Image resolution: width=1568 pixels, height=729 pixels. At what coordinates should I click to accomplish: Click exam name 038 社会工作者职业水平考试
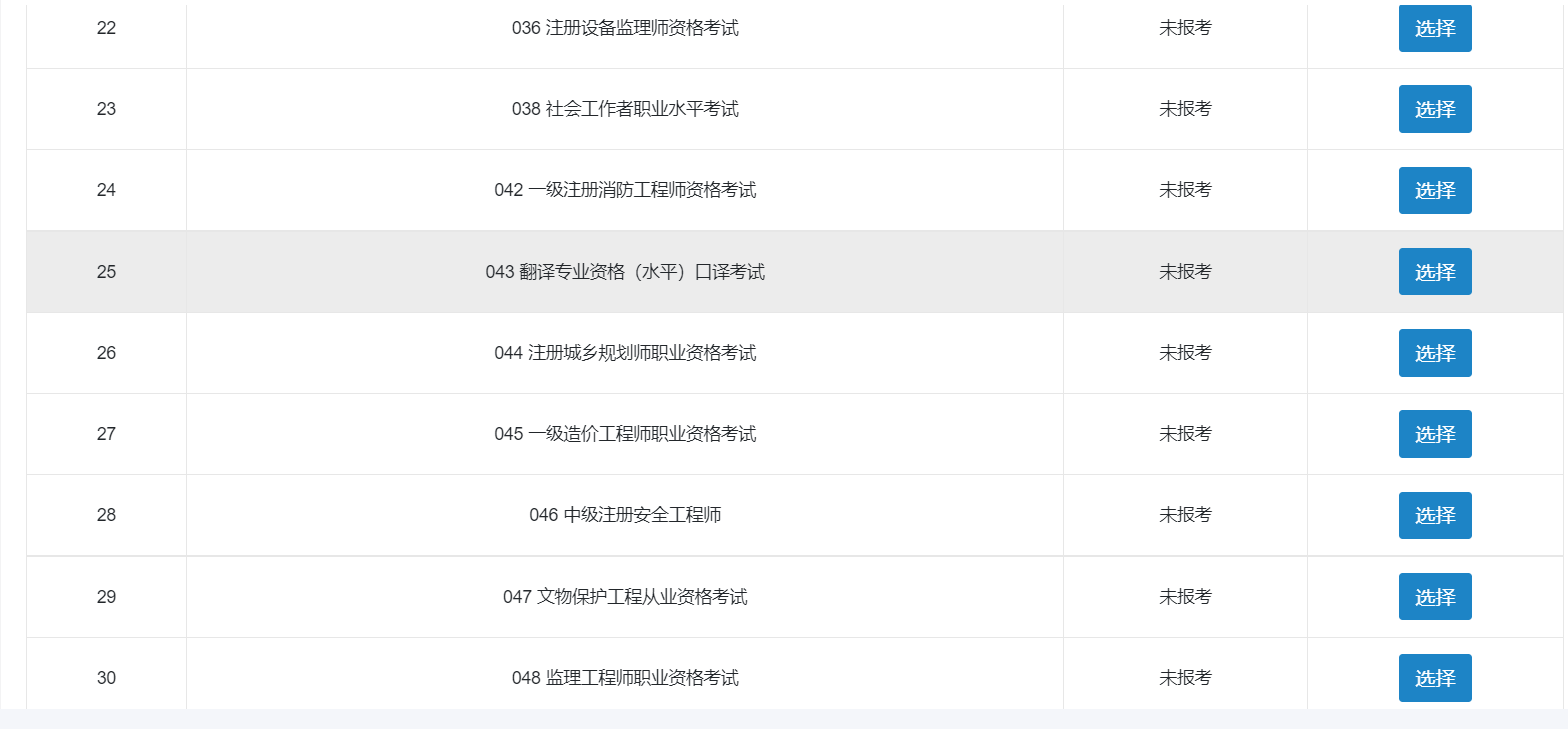pyautogui.click(x=625, y=109)
